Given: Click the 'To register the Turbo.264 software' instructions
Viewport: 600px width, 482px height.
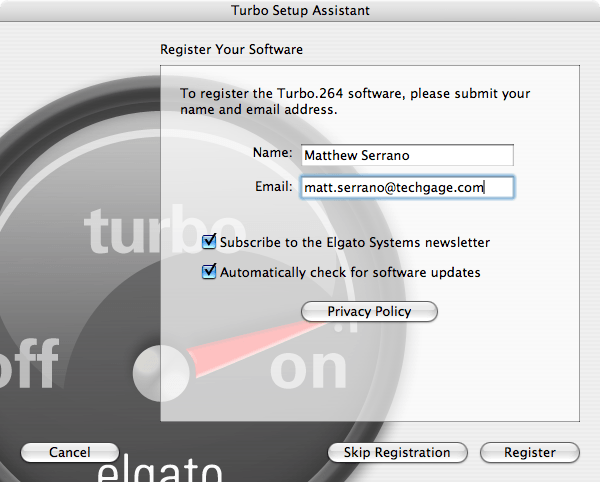Looking at the screenshot, I should click(x=355, y=101).
